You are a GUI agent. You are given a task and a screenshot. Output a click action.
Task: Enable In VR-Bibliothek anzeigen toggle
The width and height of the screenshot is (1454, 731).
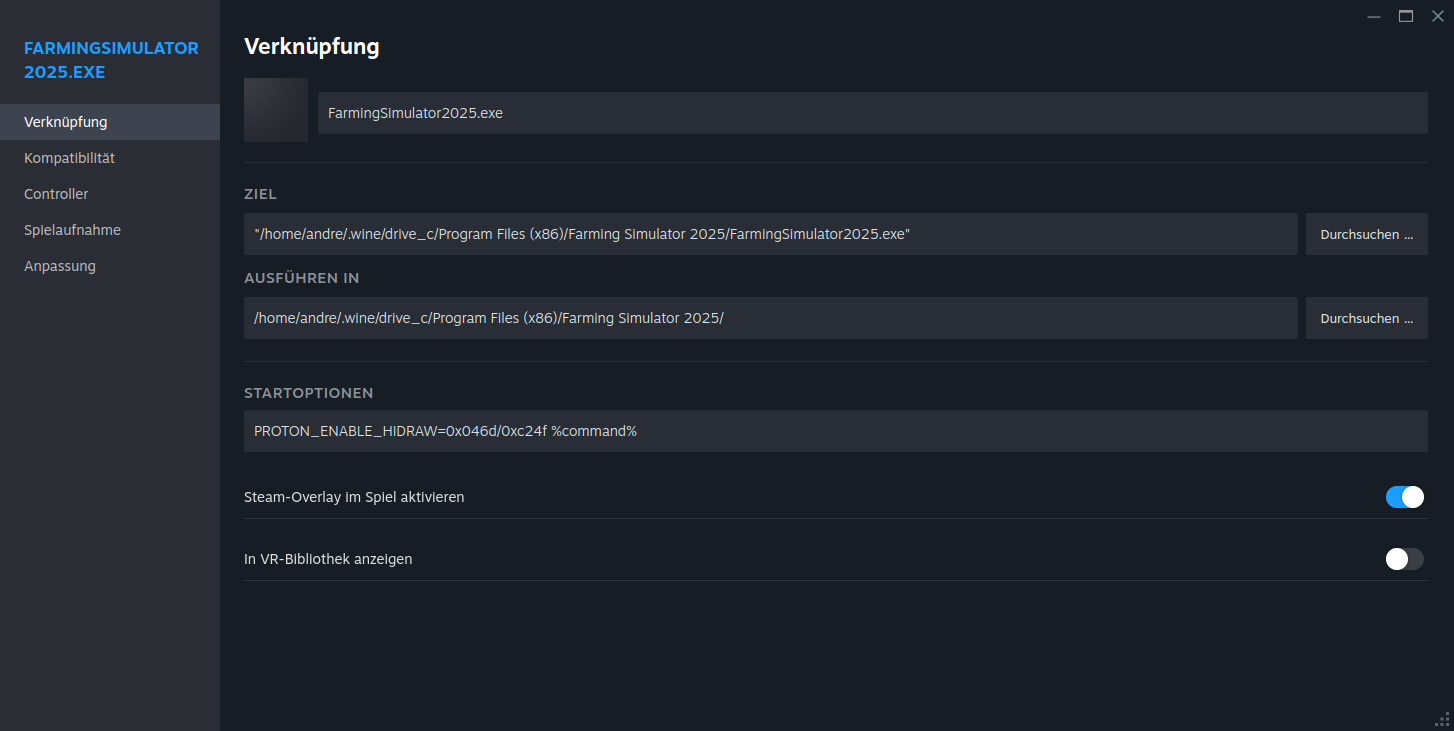click(x=1404, y=559)
